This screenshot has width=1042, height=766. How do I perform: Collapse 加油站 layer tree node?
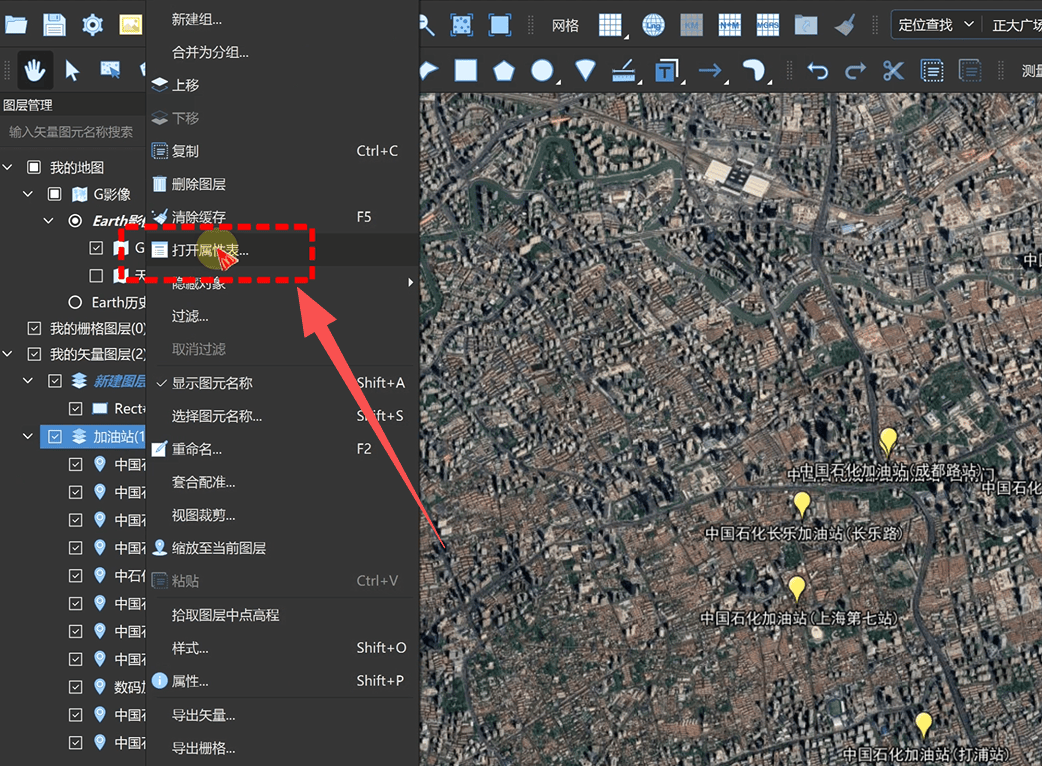28,436
